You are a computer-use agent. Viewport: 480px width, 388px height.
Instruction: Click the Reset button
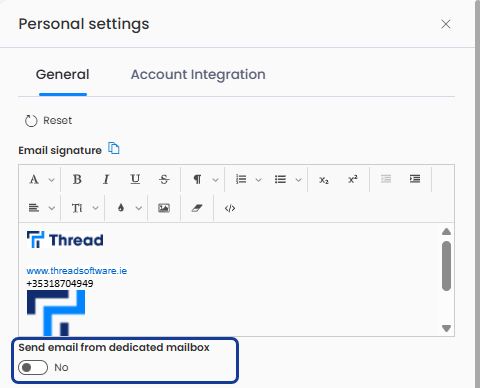pyautogui.click(x=49, y=121)
